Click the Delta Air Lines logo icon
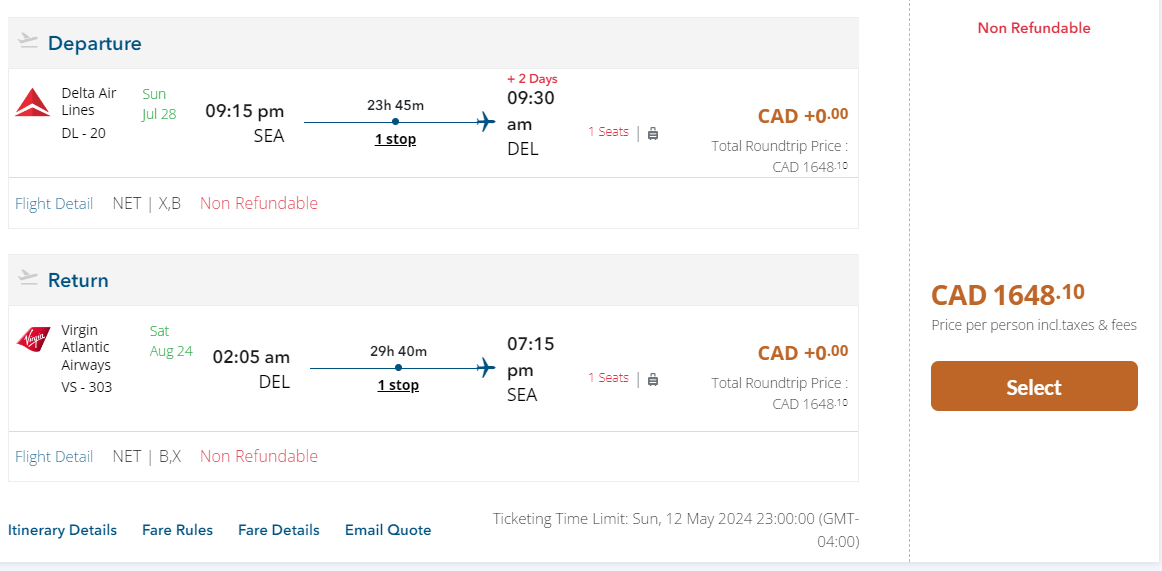This screenshot has width=1162, height=571. pyautogui.click(x=32, y=102)
